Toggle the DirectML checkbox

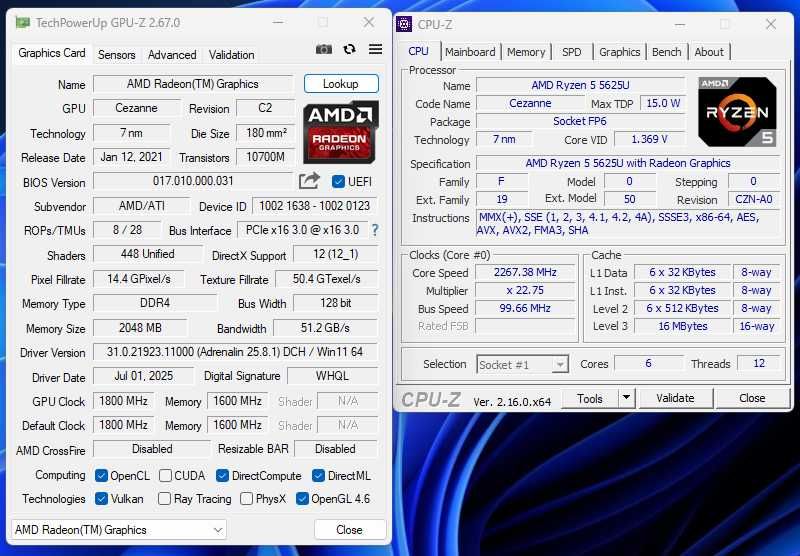[318, 475]
